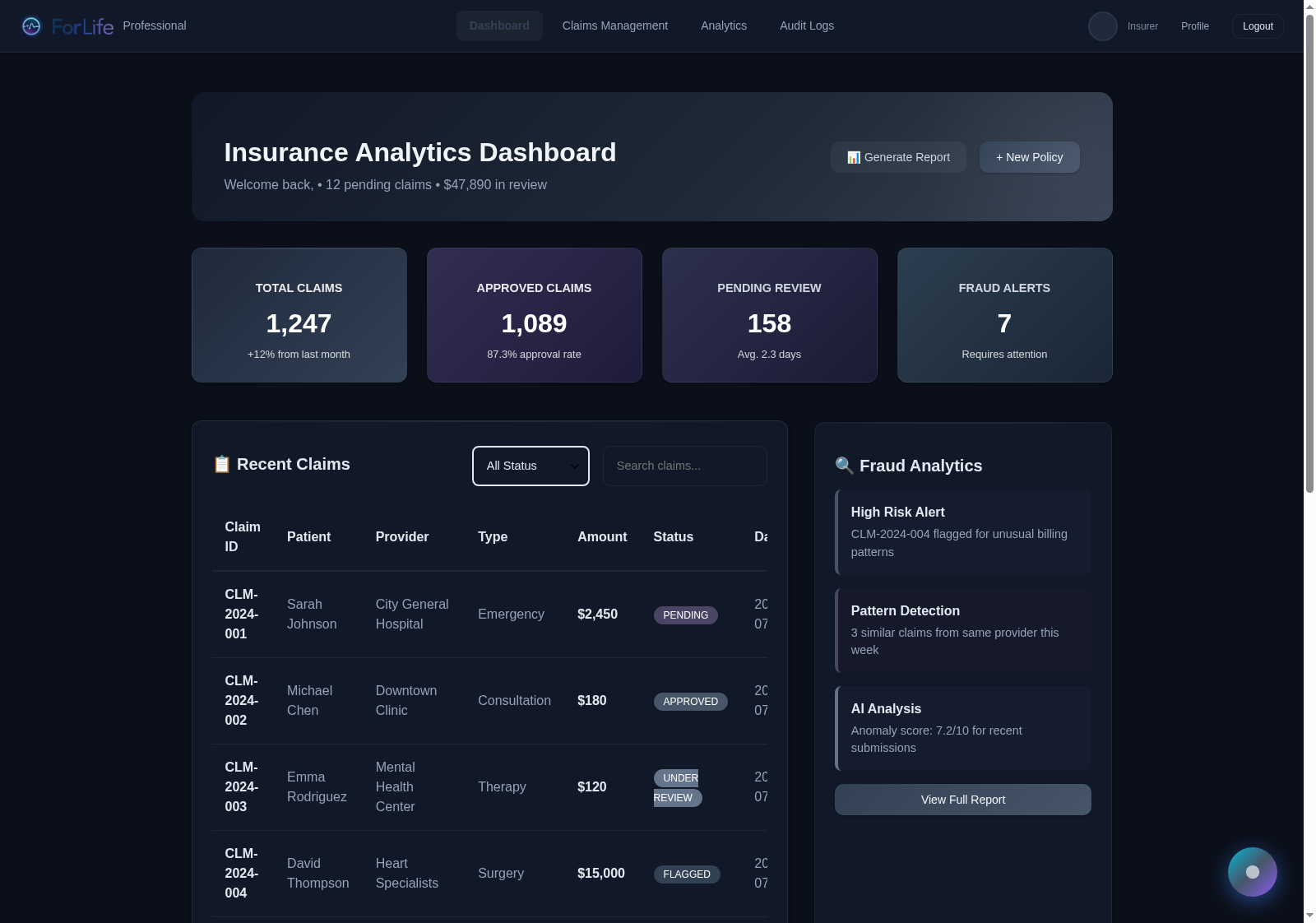Click the $2,450 amount cell
Image resolution: width=1316 pixels, height=923 pixels.
(598, 615)
